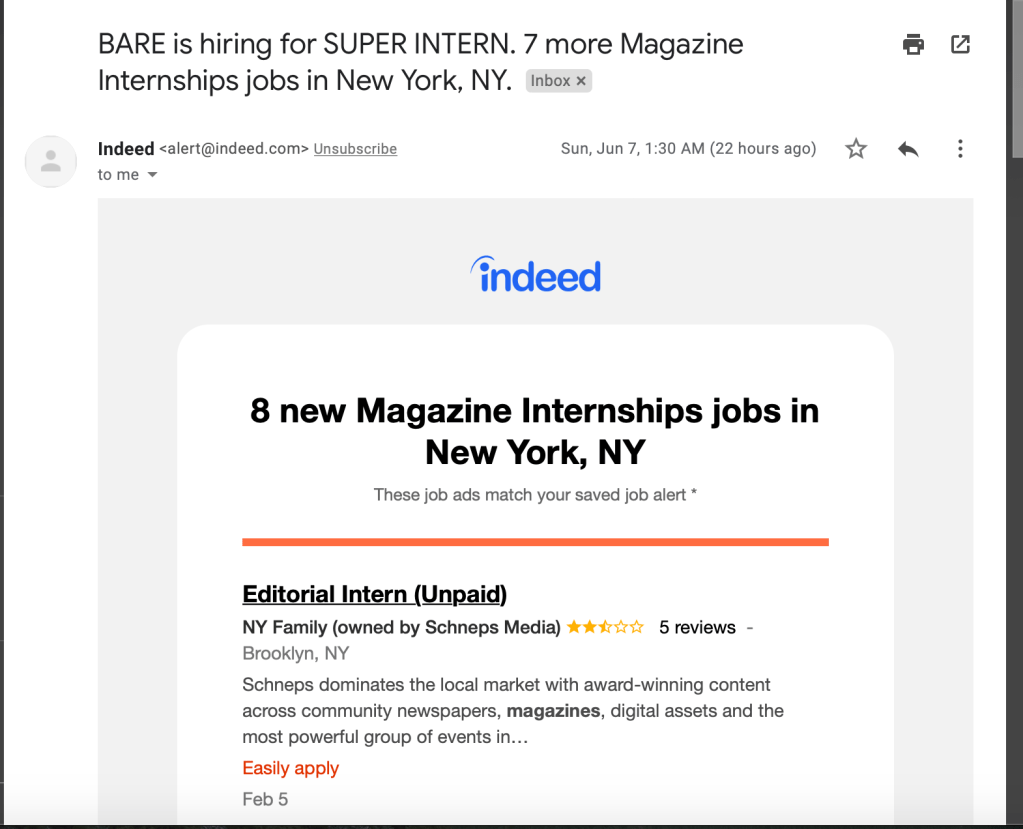Click the Unsubscribe link
1023x829 pixels.
click(x=355, y=149)
